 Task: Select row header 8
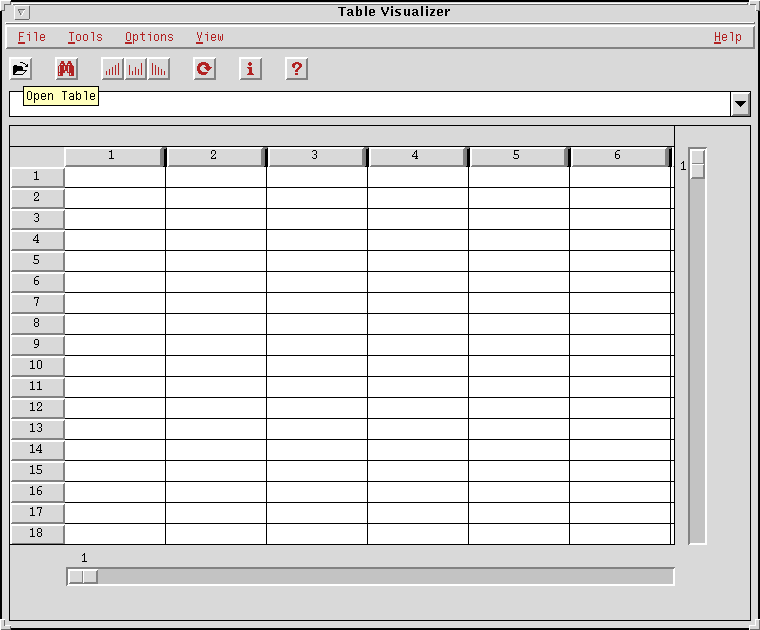[37, 324]
